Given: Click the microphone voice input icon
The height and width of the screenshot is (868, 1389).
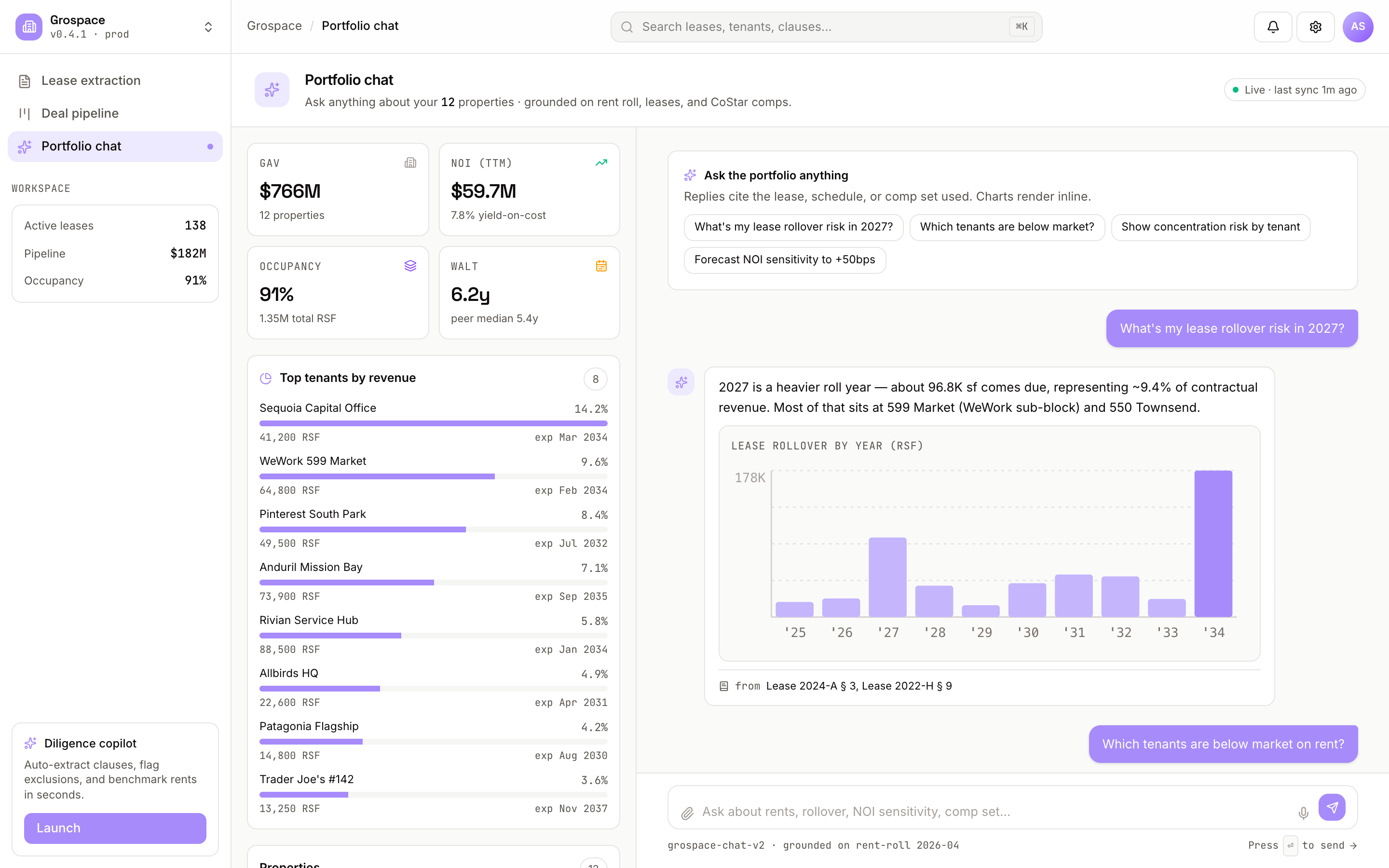Looking at the screenshot, I should pyautogui.click(x=1303, y=813).
